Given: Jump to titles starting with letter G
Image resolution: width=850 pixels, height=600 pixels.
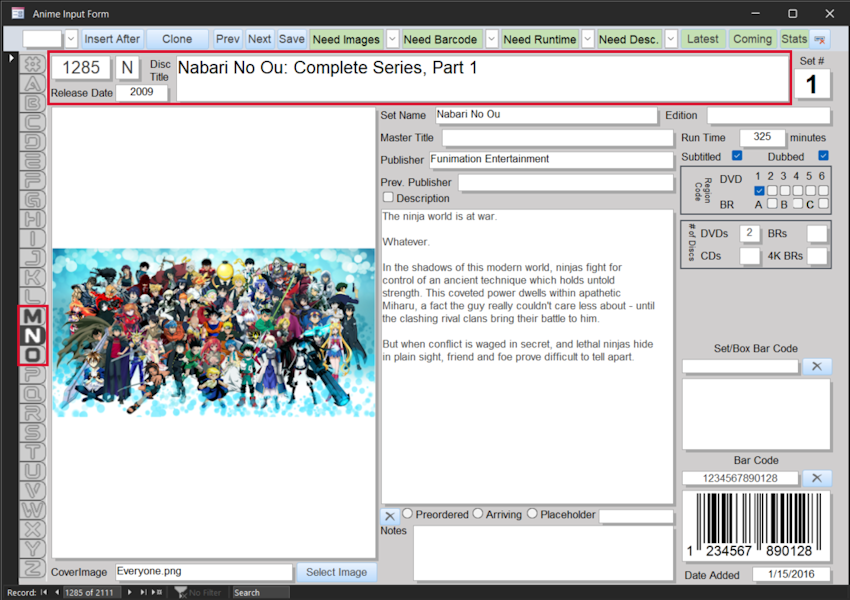Looking at the screenshot, I should tap(33, 201).
